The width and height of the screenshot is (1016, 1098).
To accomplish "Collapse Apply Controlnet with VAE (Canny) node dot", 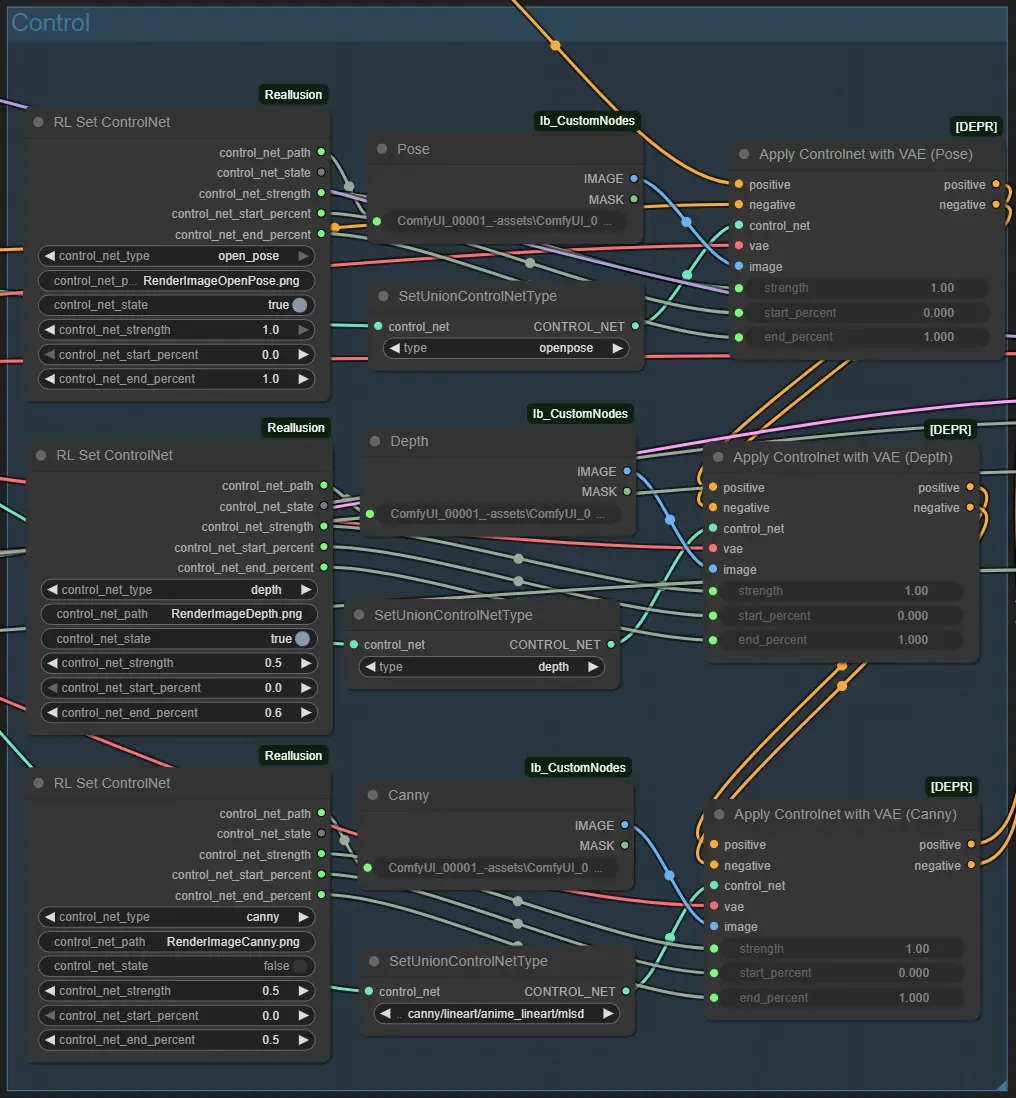I will coord(719,814).
